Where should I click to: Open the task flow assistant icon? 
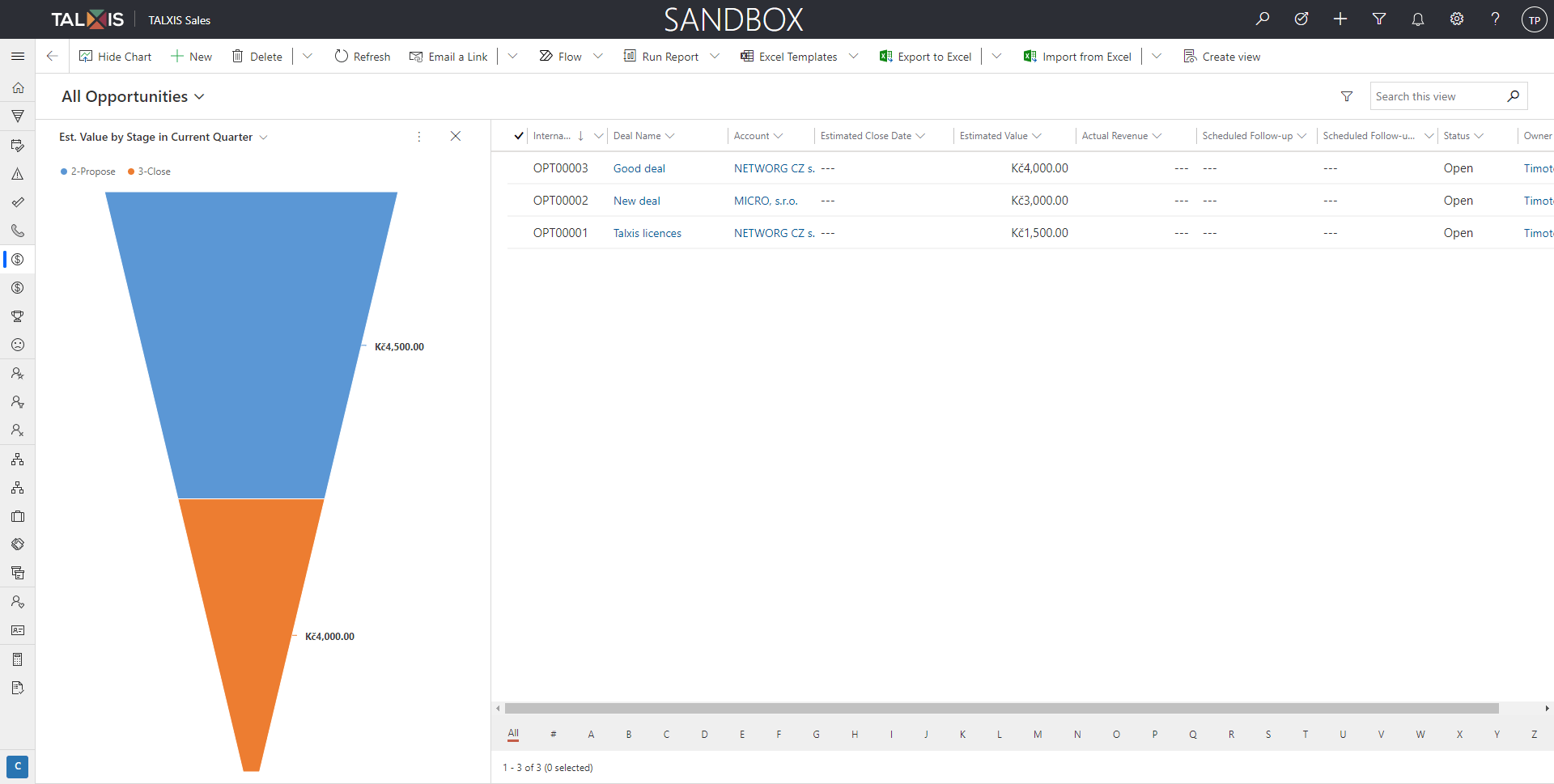(1301, 19)
